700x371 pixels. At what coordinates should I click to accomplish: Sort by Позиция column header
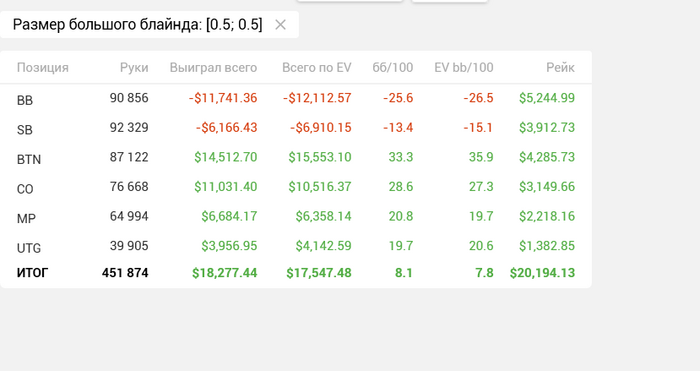click(x=43, y=67)
